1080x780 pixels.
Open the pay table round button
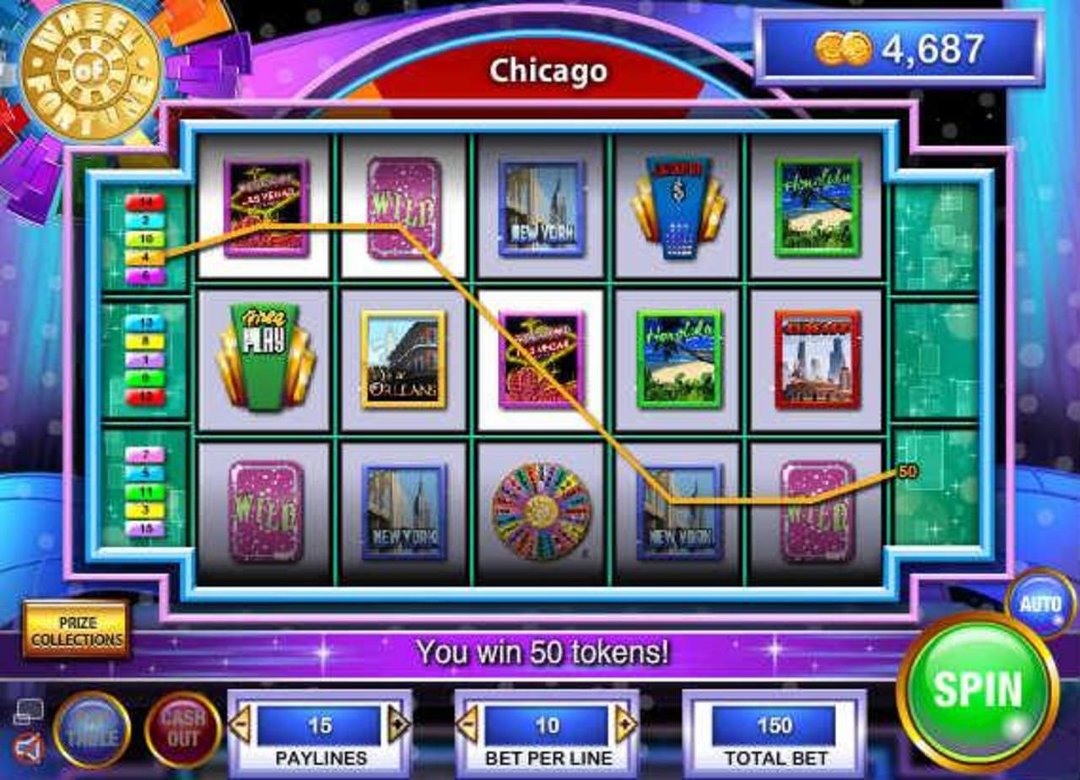pyautogui.click(x=92, y=730)
